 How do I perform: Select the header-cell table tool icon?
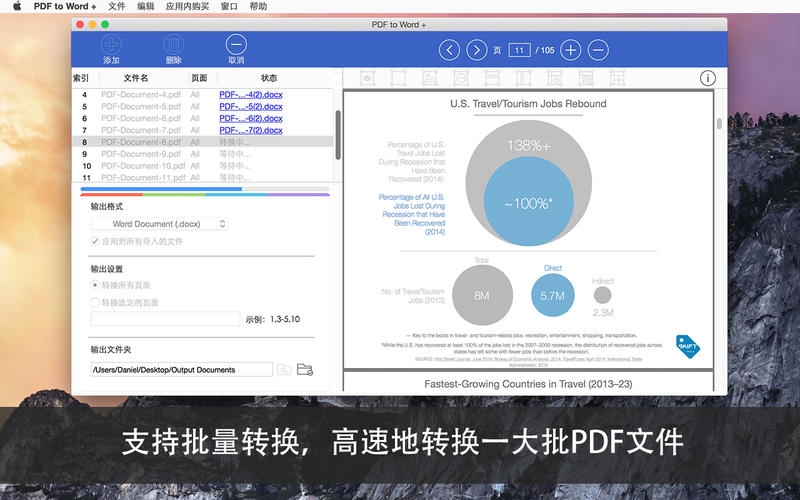point(555,78)
